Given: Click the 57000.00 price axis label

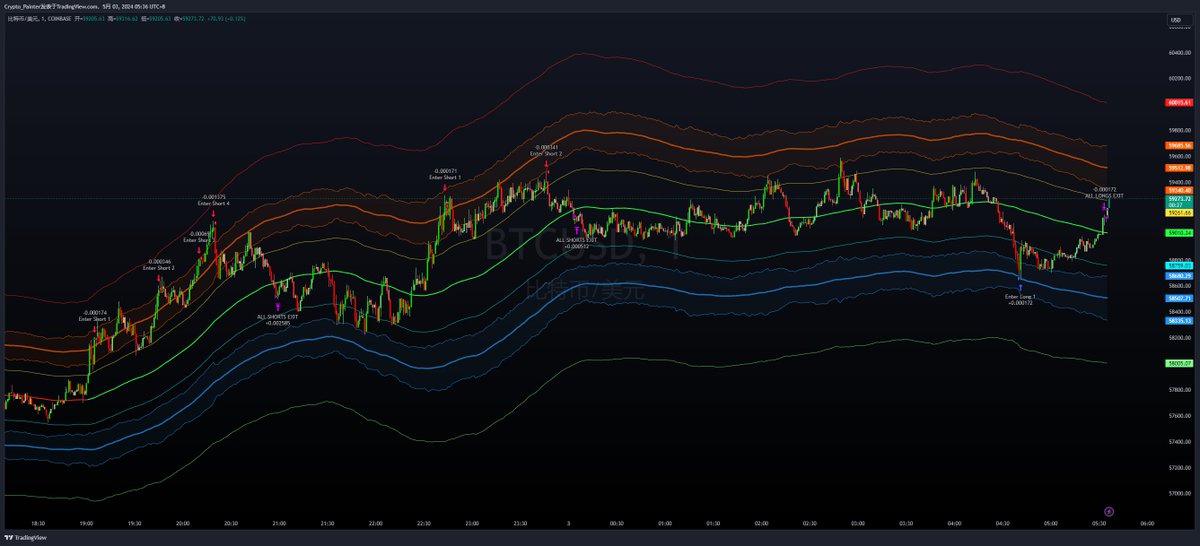Looking at the screenshot, I should [x=1180, y=494].
